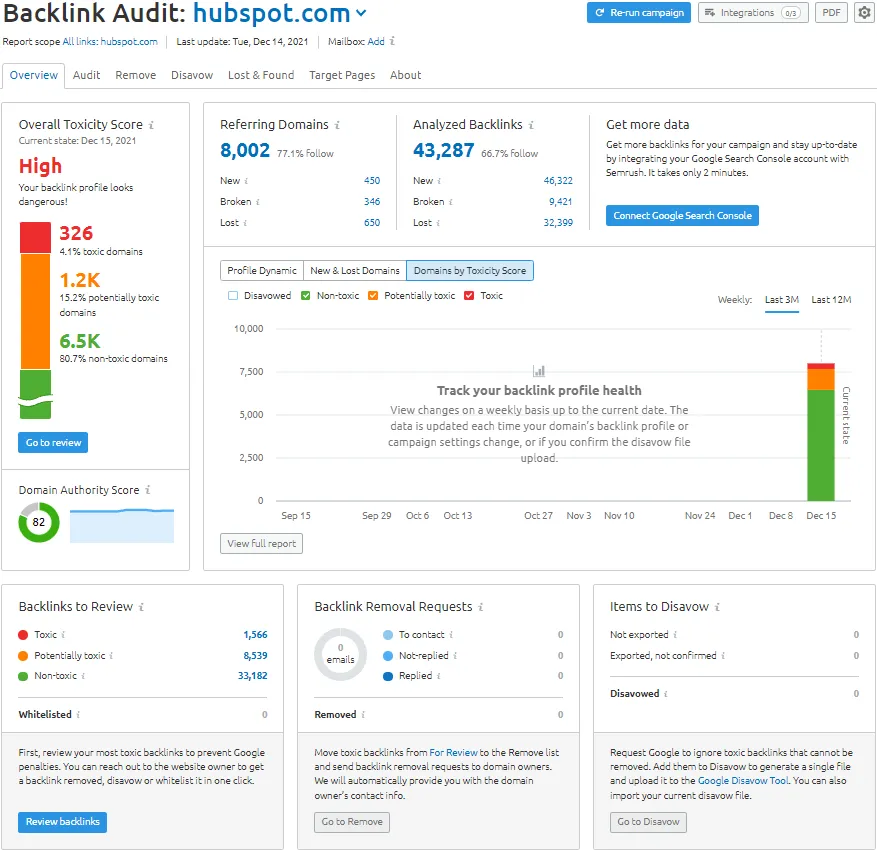Expand the hubspot.com domain dropdown
The width and height of the screenshot is (877, 850).
coord(361,13)
